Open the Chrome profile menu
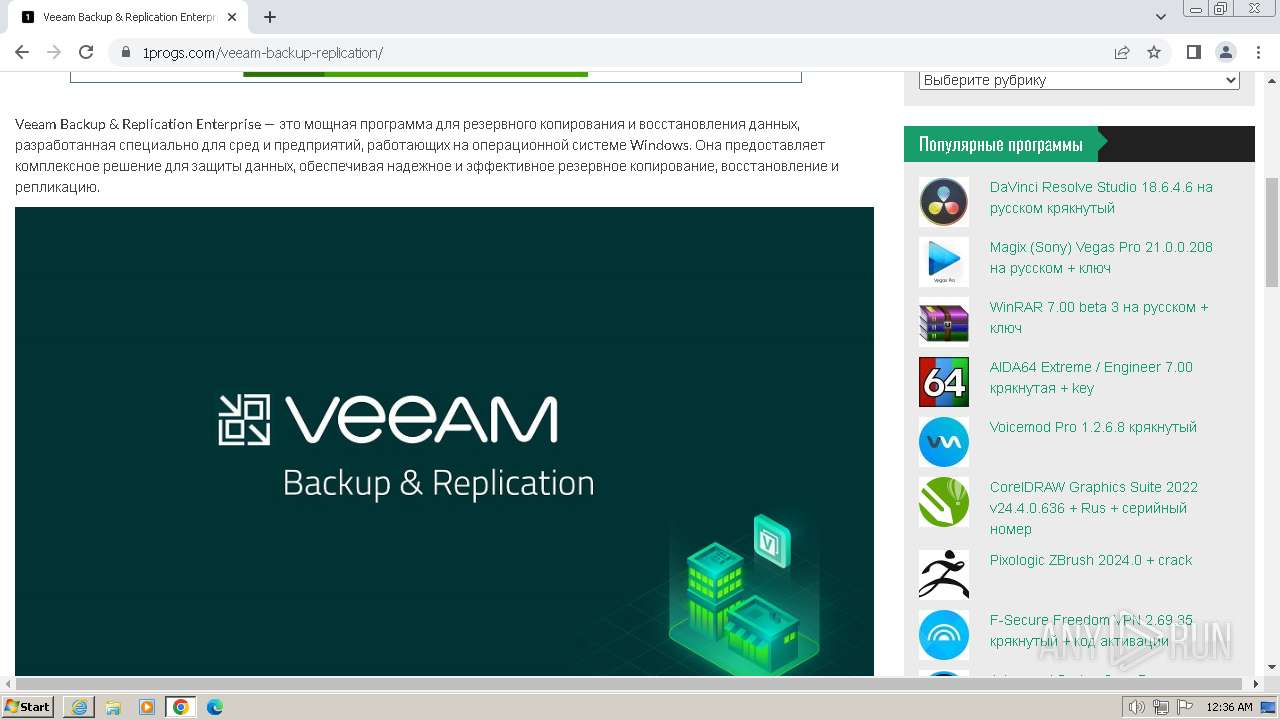 (1226, 52)
